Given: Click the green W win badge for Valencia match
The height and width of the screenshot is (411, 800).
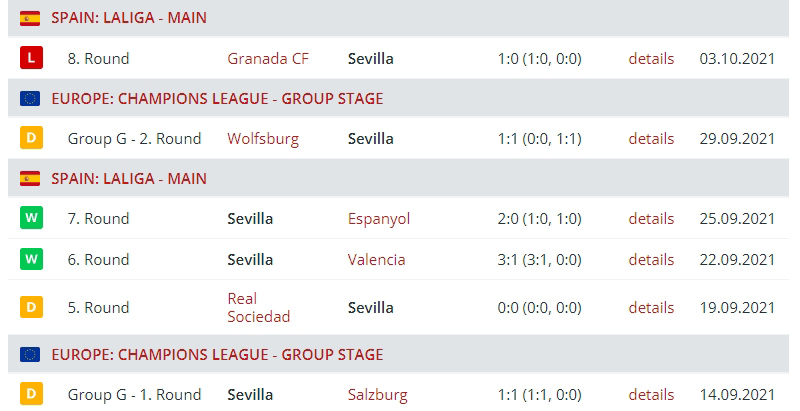Looking at the screenshot, I should [x=31, y=259].
